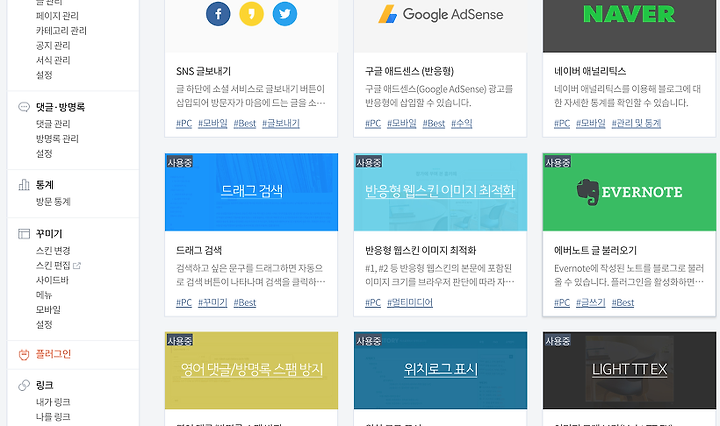Open 스킨 편집 under 꾸미기
The image size is (720, 426).
[x=53, y=265]
